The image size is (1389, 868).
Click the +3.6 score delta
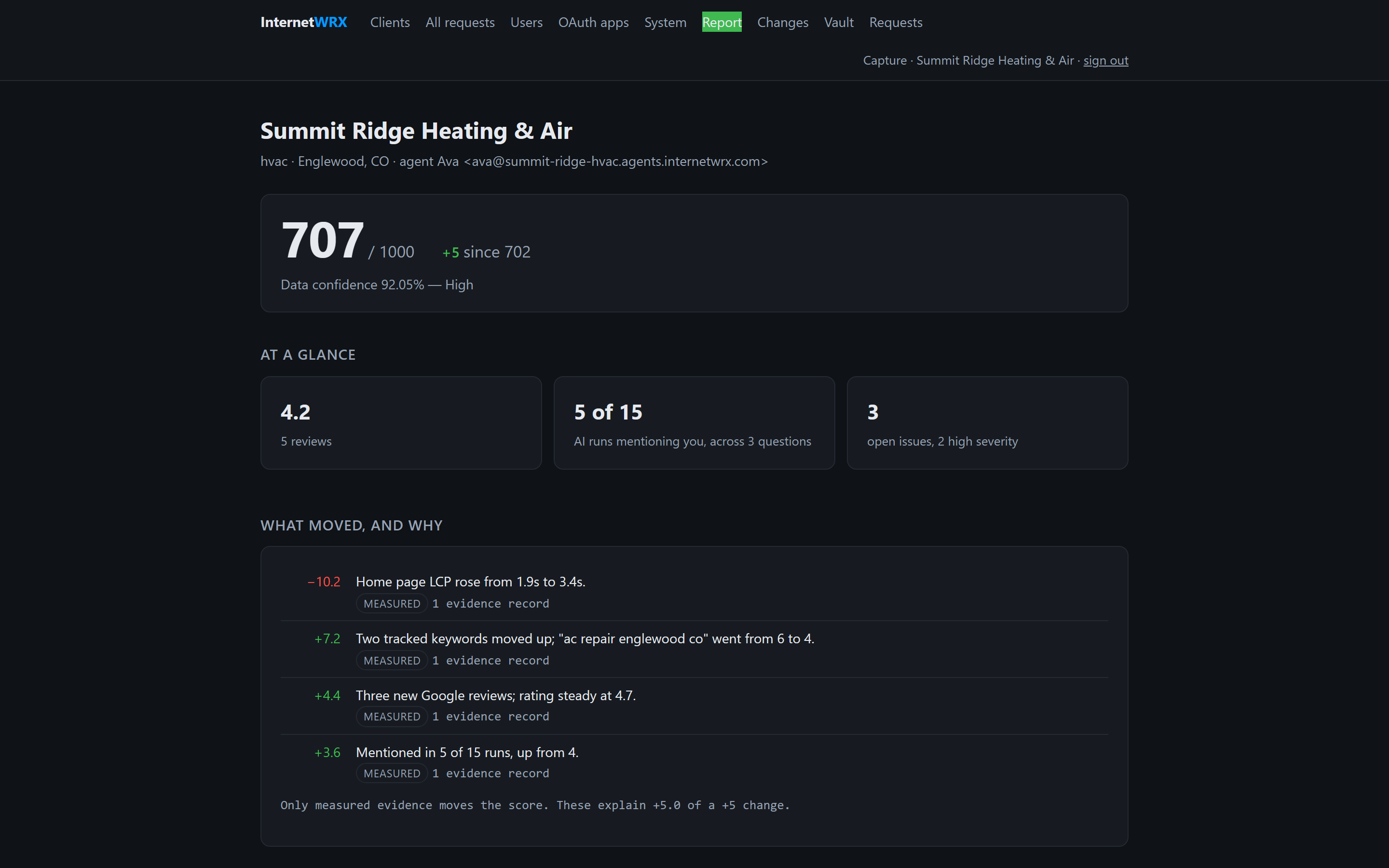coord(327,752)
